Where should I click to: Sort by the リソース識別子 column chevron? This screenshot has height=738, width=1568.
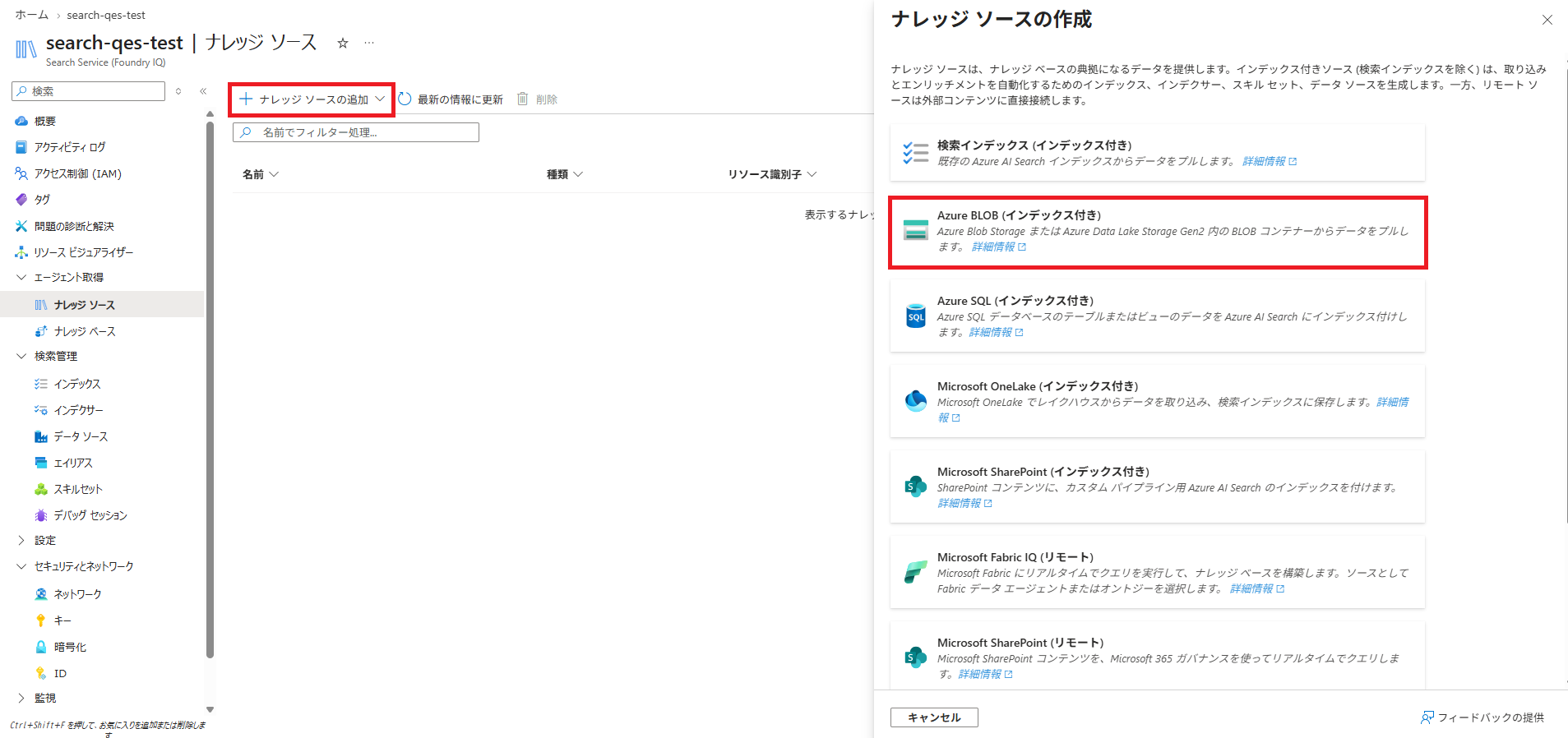[812, 174]
